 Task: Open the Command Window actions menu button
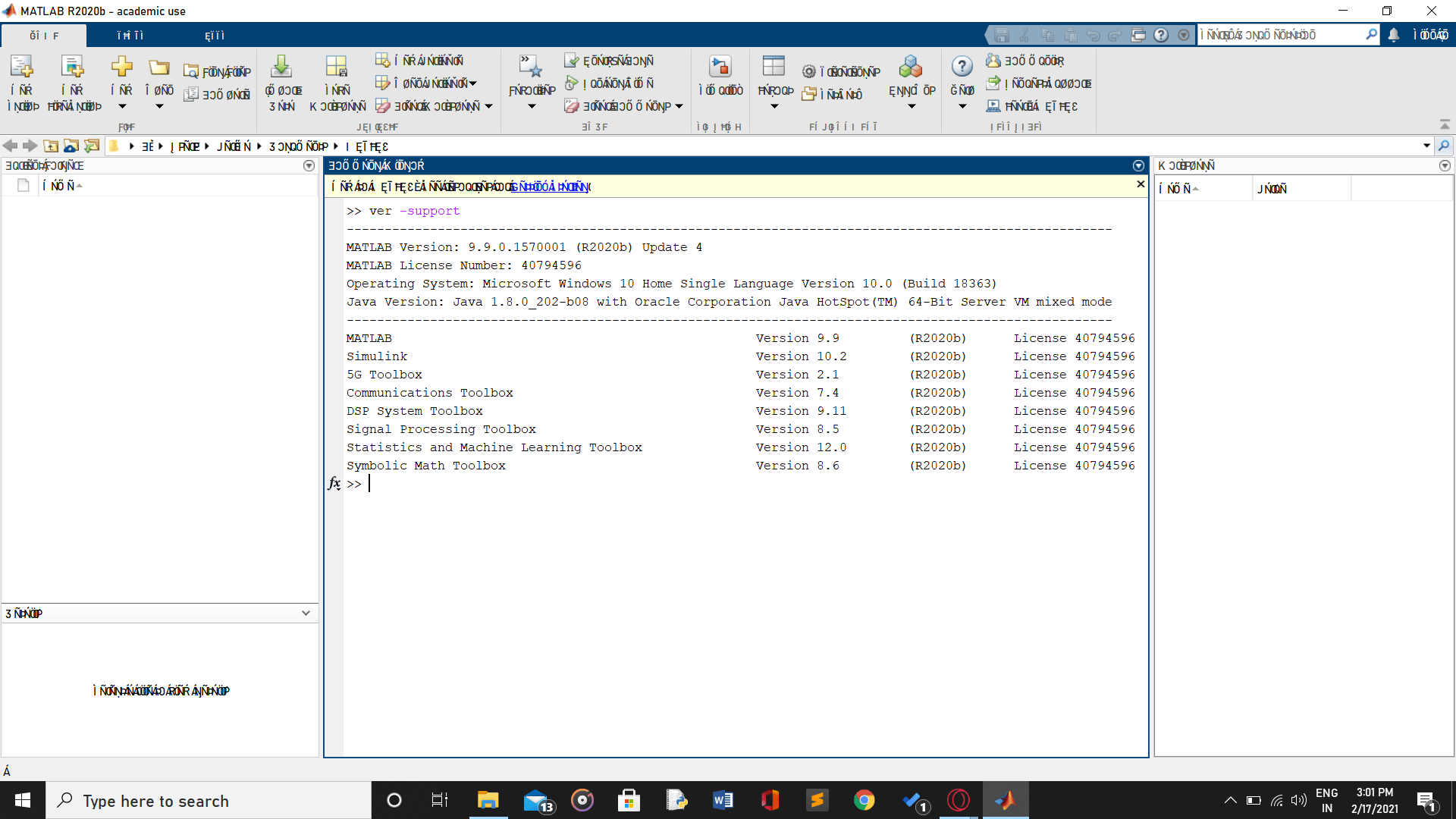pos(1138,165)
